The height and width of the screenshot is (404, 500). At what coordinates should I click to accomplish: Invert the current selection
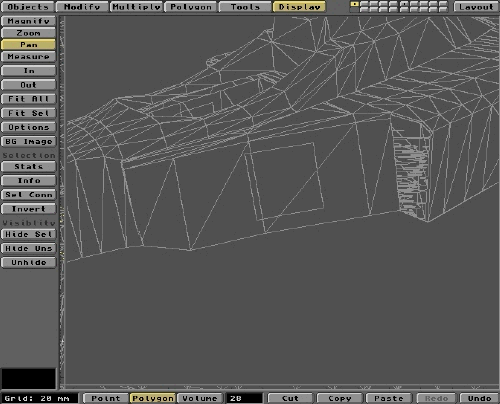click(29, 209)
